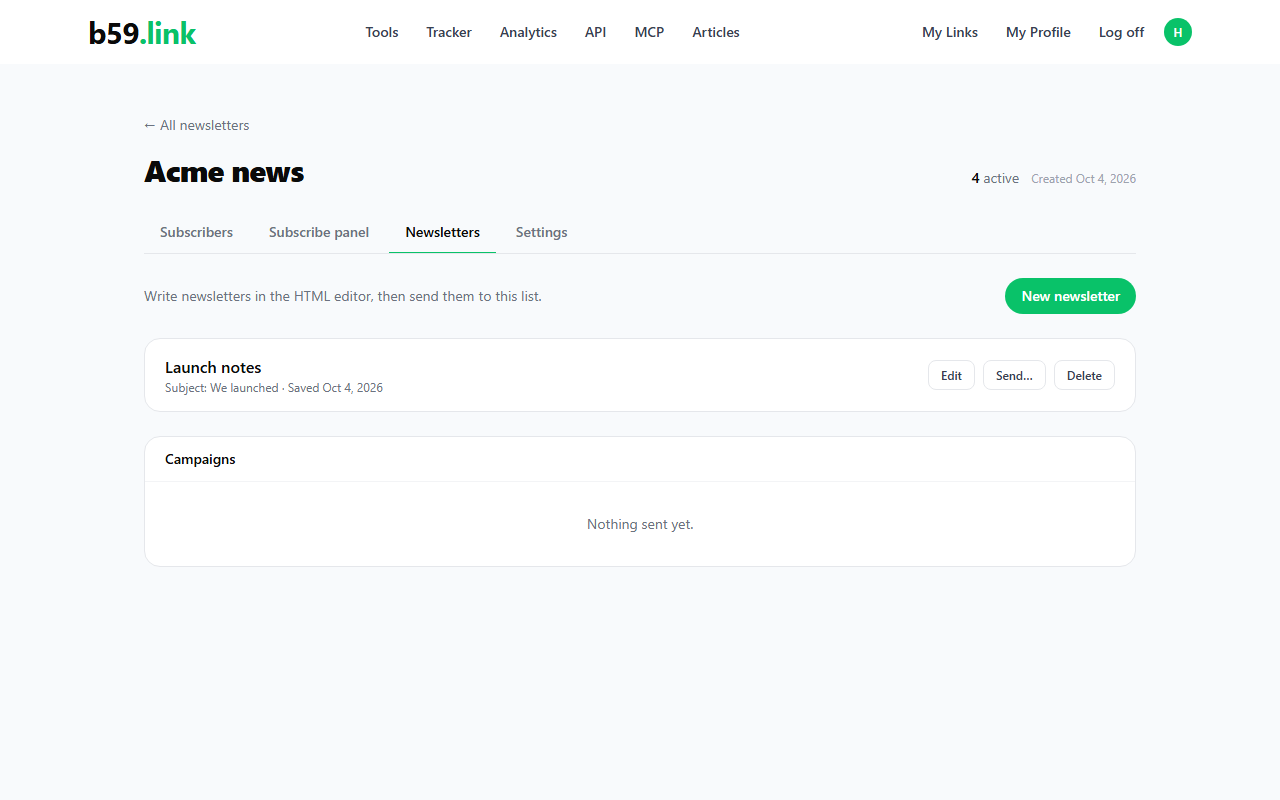Viewport: 1280px width, 800px height.
Task: Click the Nothing sent yet message
Action: click(640, 524)
